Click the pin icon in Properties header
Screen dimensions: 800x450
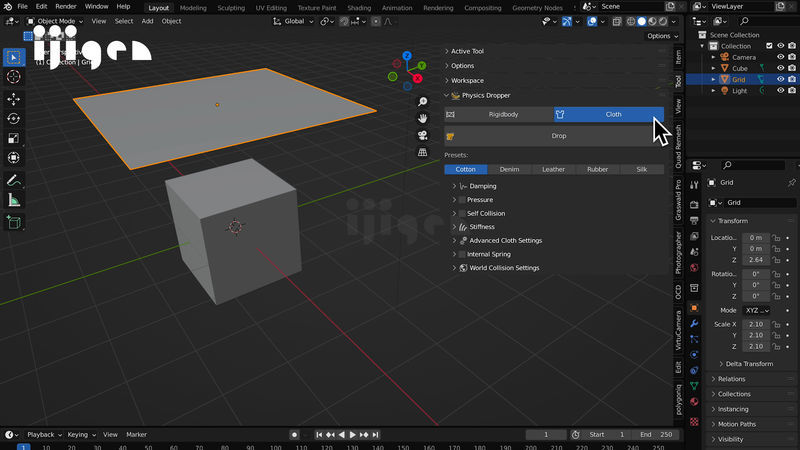[791, 182]
